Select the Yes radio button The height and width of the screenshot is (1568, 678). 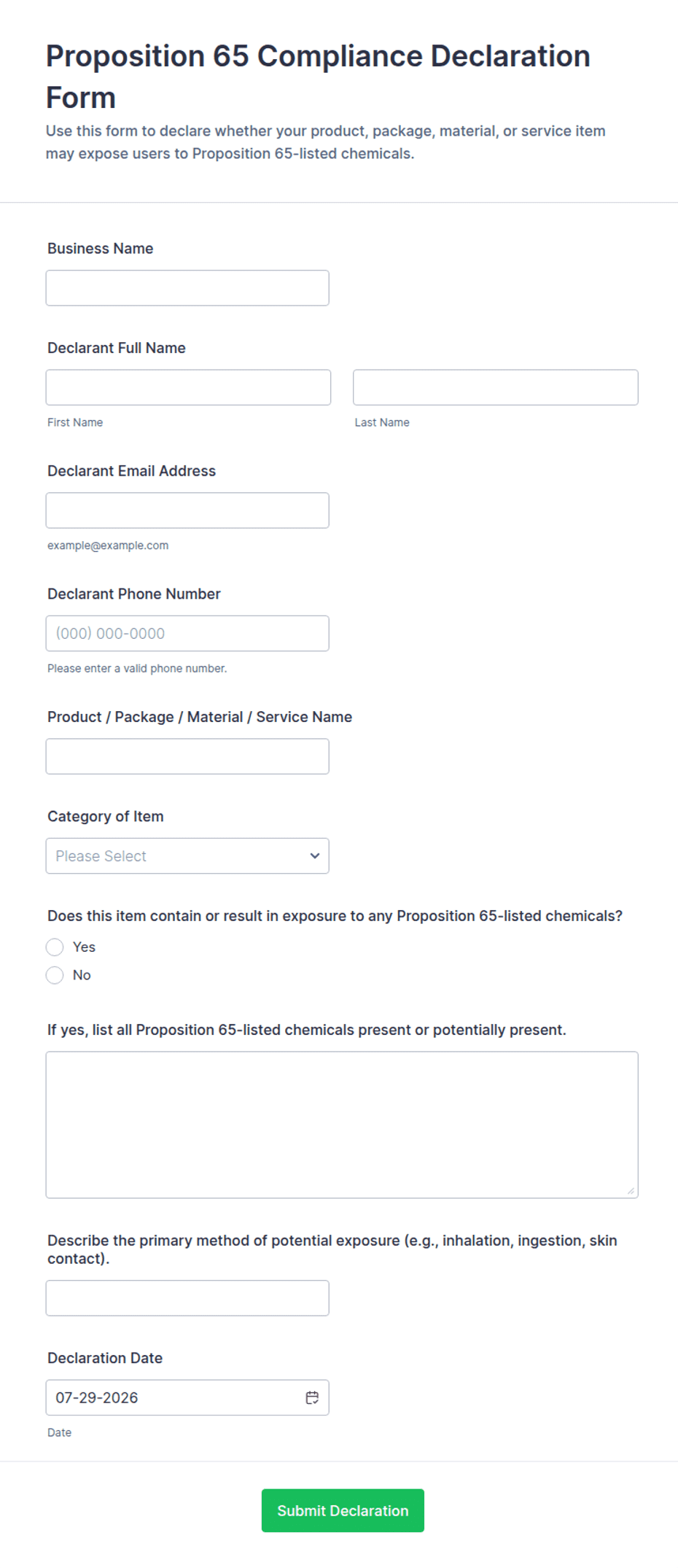tap(55, 947)
